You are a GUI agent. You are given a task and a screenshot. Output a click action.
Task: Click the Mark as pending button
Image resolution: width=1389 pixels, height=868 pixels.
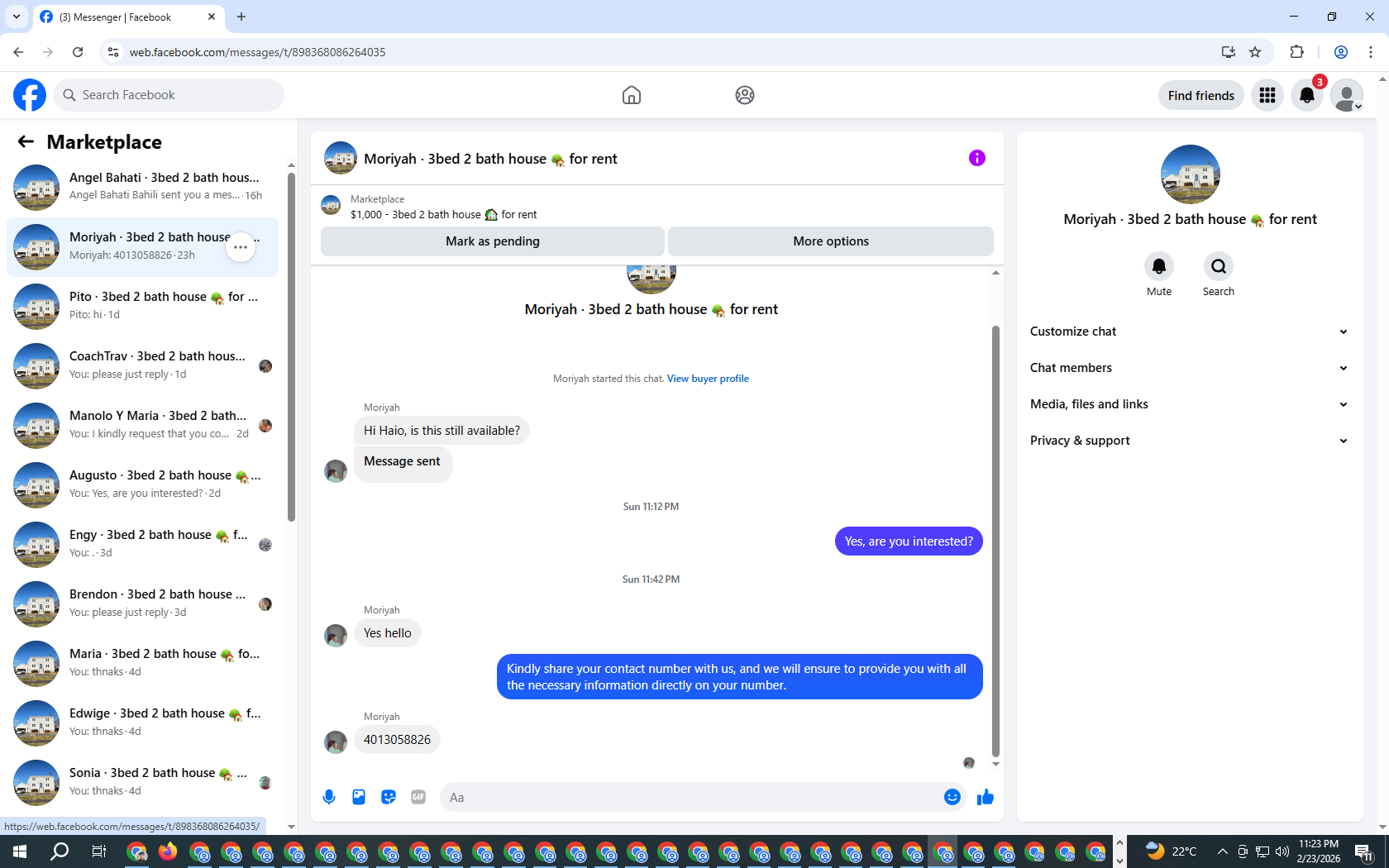492,241
